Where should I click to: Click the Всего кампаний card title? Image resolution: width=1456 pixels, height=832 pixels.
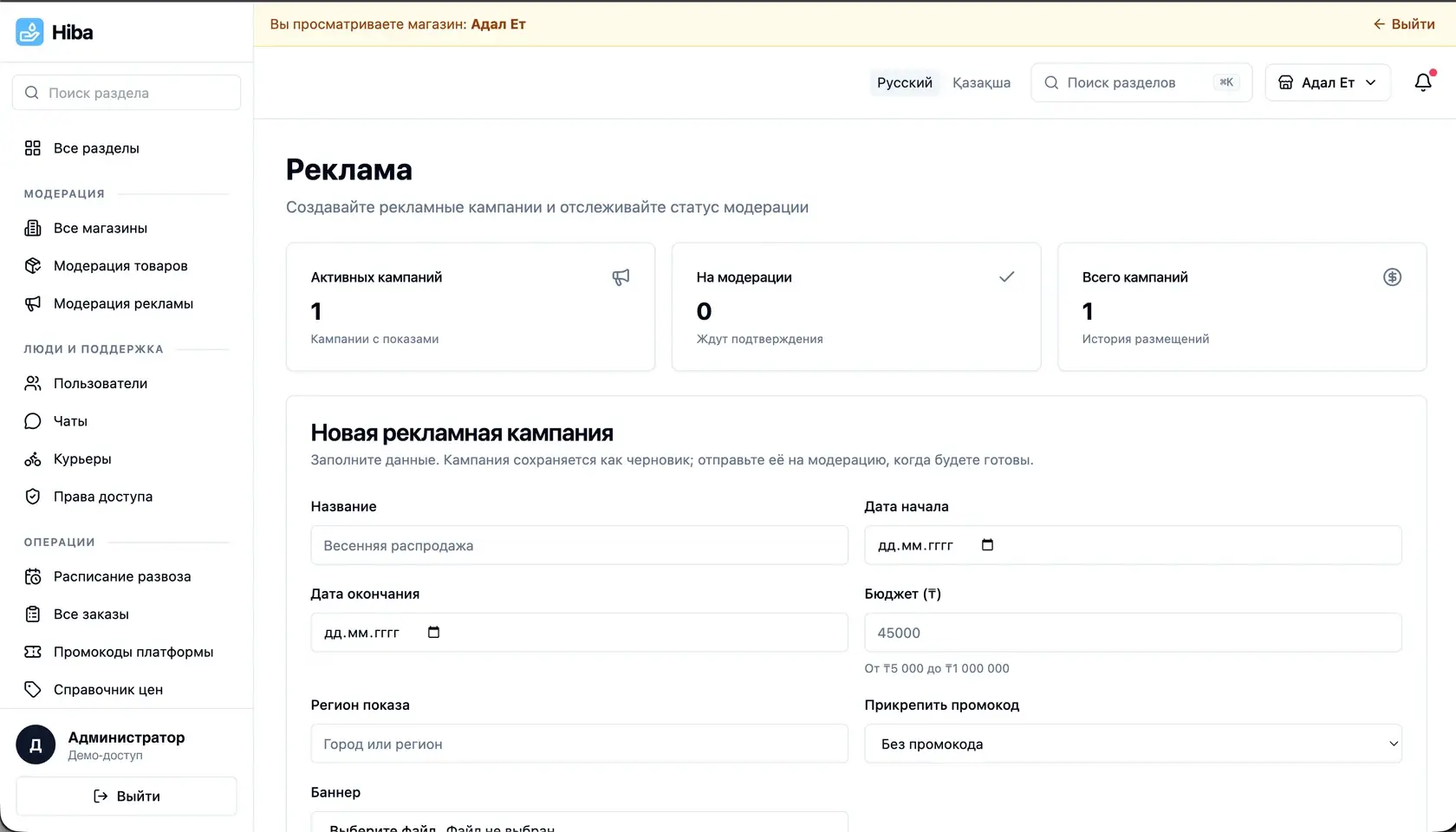tap(1134, 277)
